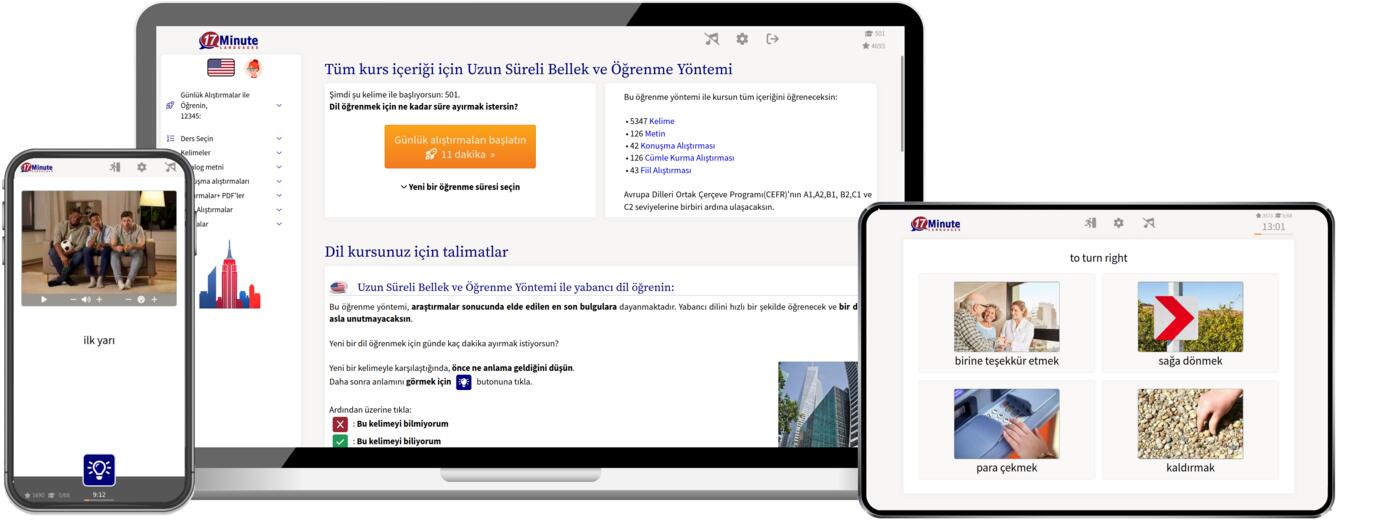Screen dimensions: 1400x532
Task: Tap the exit-lesson icon on the phone header
Action: 114,167
